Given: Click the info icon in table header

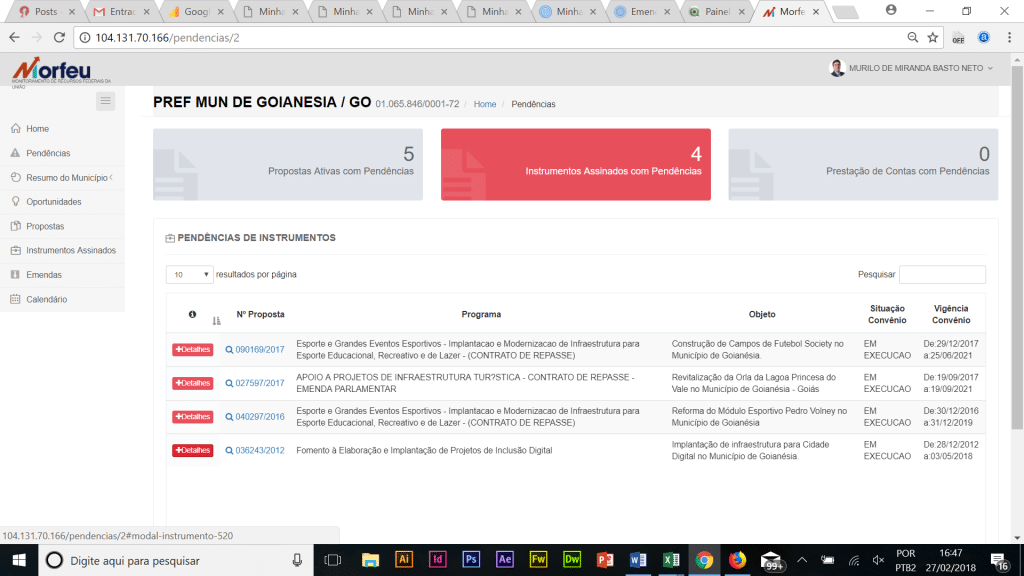Looking at the screenshot, I should (192, 314).
